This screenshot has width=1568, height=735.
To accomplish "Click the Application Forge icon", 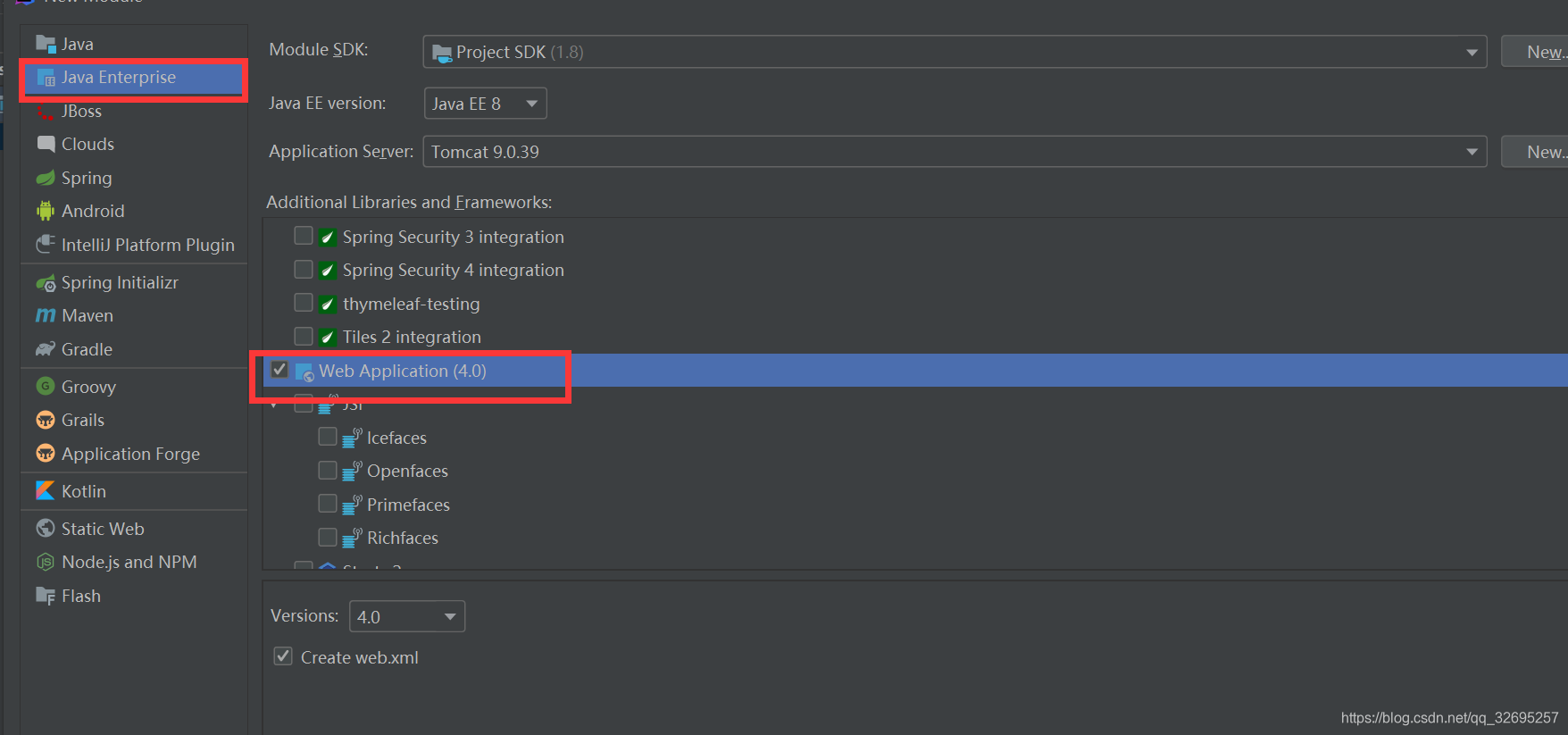I will (46, 453).
